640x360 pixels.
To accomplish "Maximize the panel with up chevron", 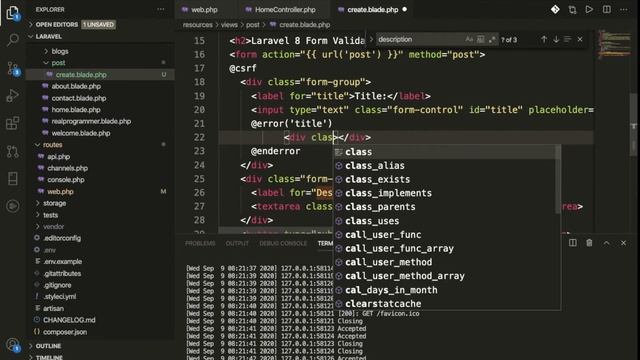I will tap(607, 243).
